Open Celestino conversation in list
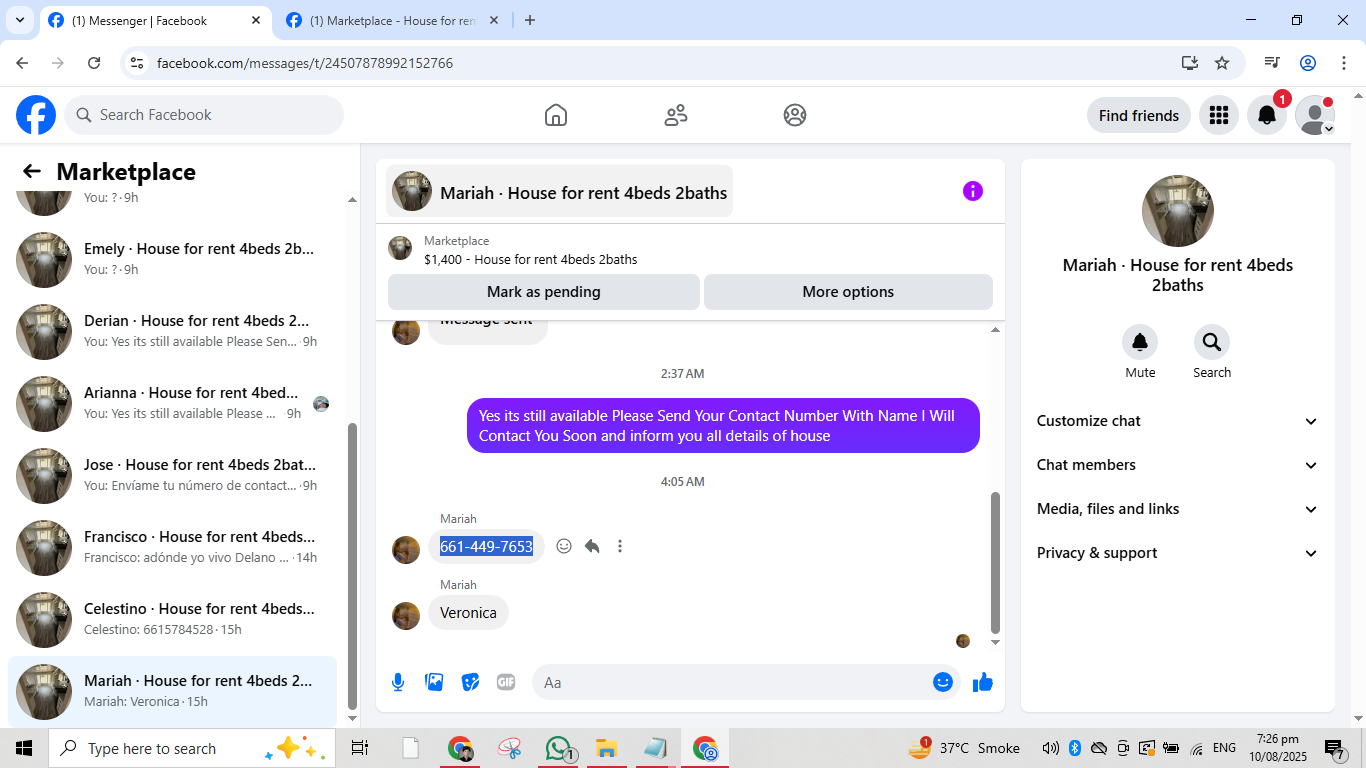This screenshot has width=1366, height=768. (x=172, y=619)
